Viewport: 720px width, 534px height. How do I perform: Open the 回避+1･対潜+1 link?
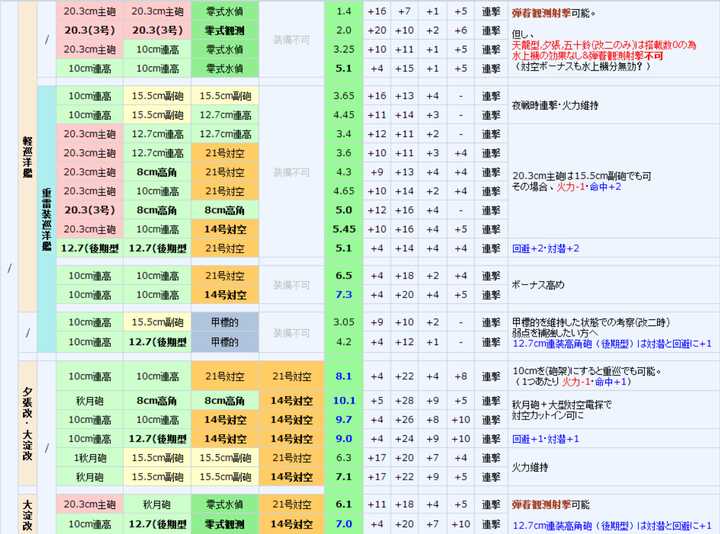coord(546,439)
